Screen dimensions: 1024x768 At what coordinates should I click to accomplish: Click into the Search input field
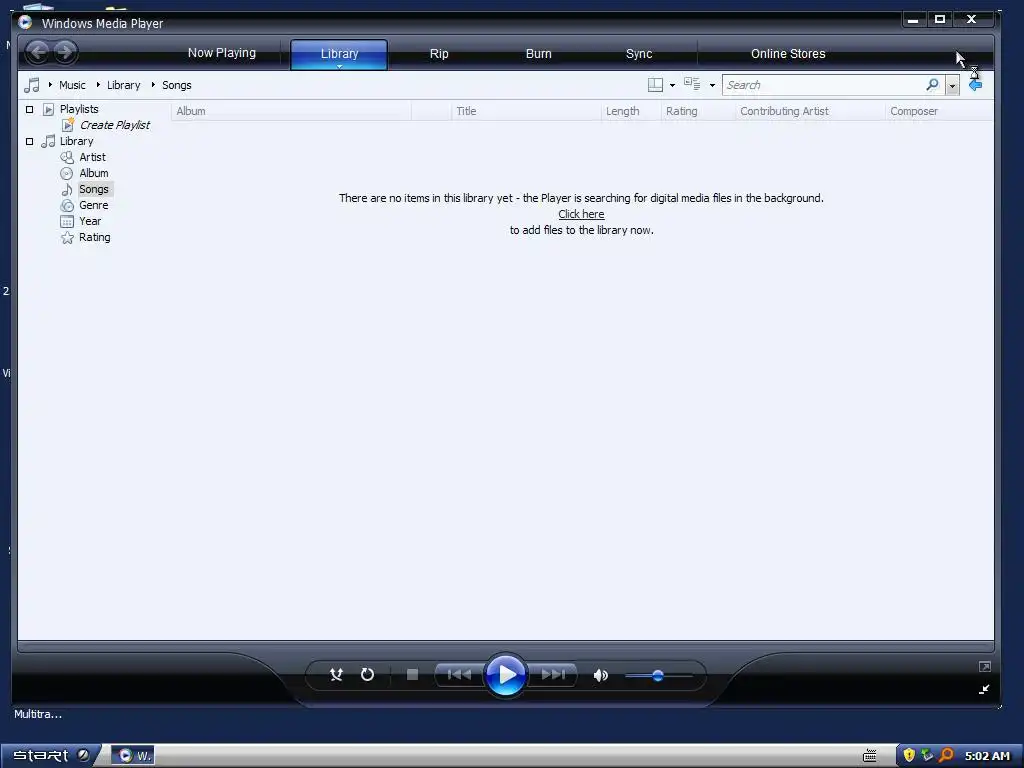tap(823, 85)
